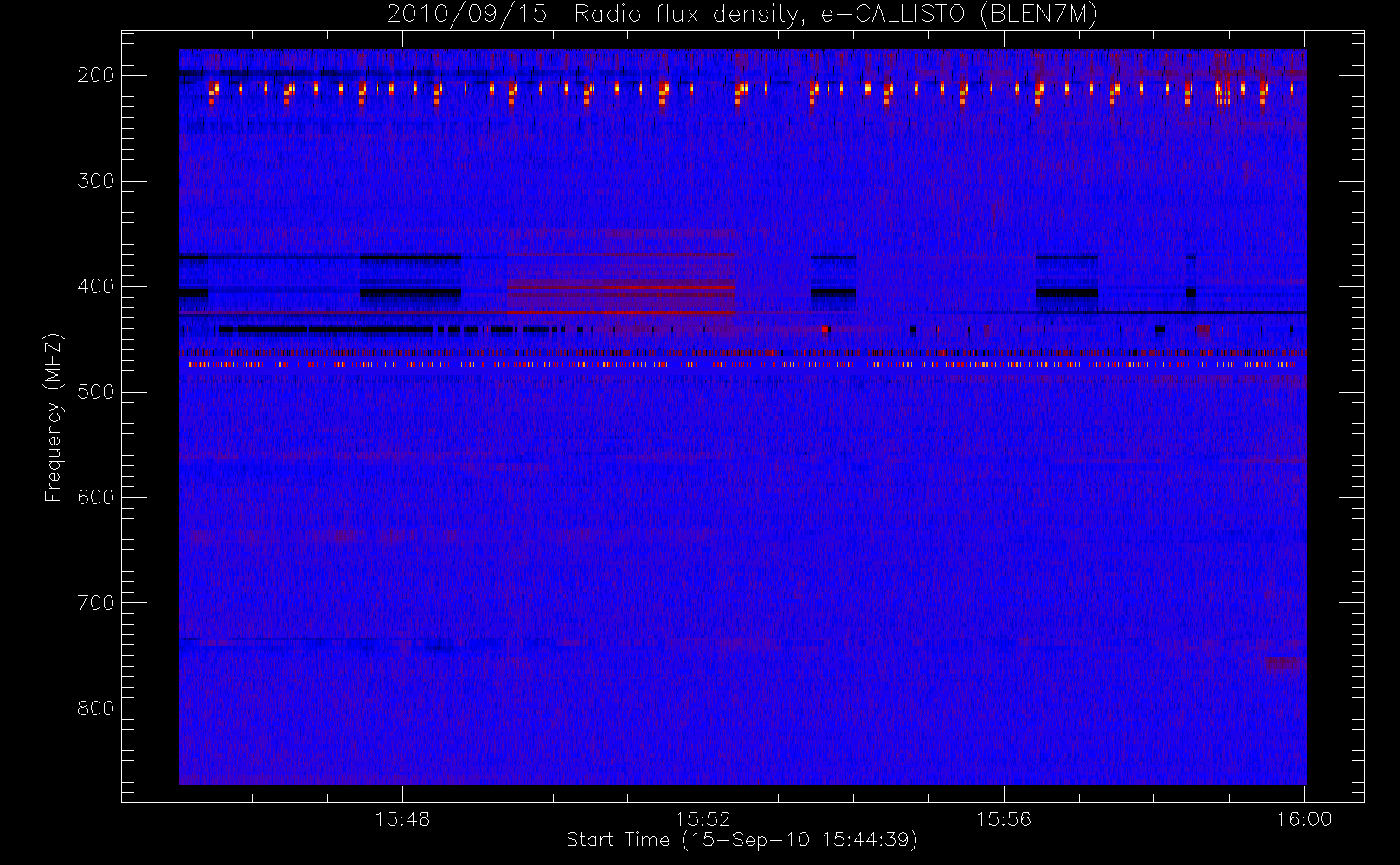Screen dimensions: 1400x865
Task: Click the bright red spot near 15:53:40 at 440 MHz
Action: (x=825, y=329)
